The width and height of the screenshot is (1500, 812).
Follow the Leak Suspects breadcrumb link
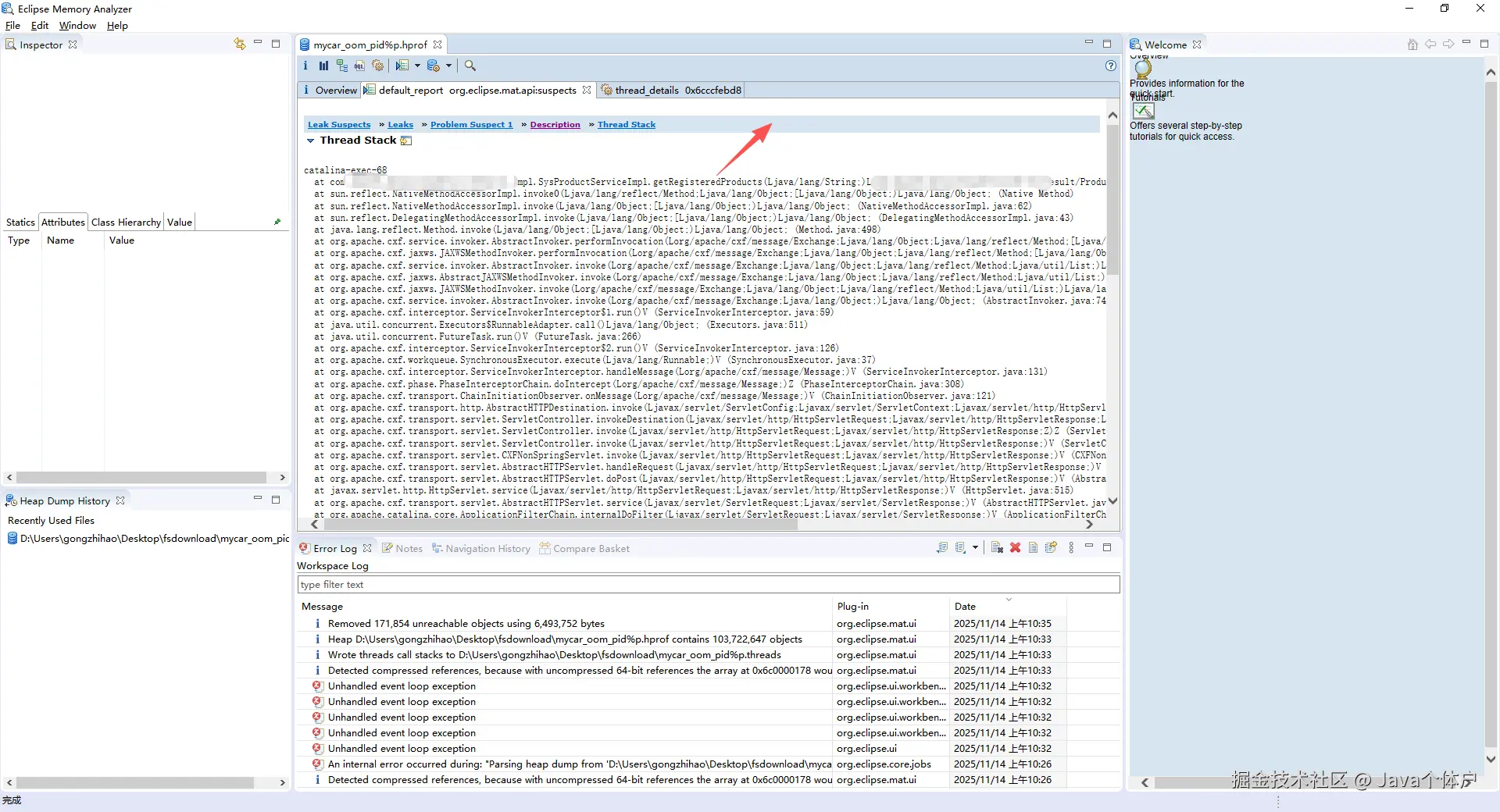(x=339, y=125)
